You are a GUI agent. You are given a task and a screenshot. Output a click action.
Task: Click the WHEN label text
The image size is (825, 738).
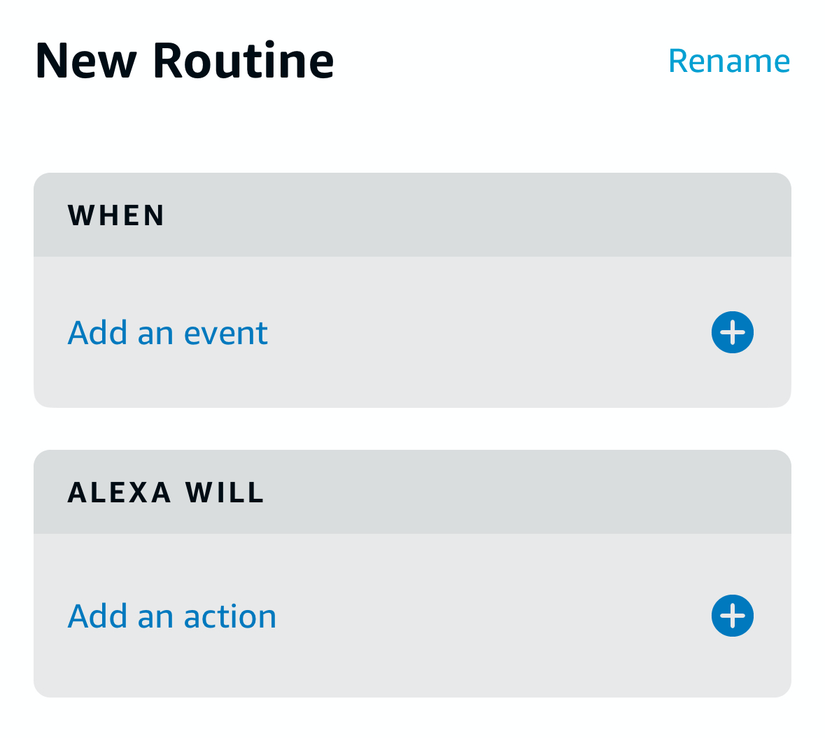click(x=116, y=216)
